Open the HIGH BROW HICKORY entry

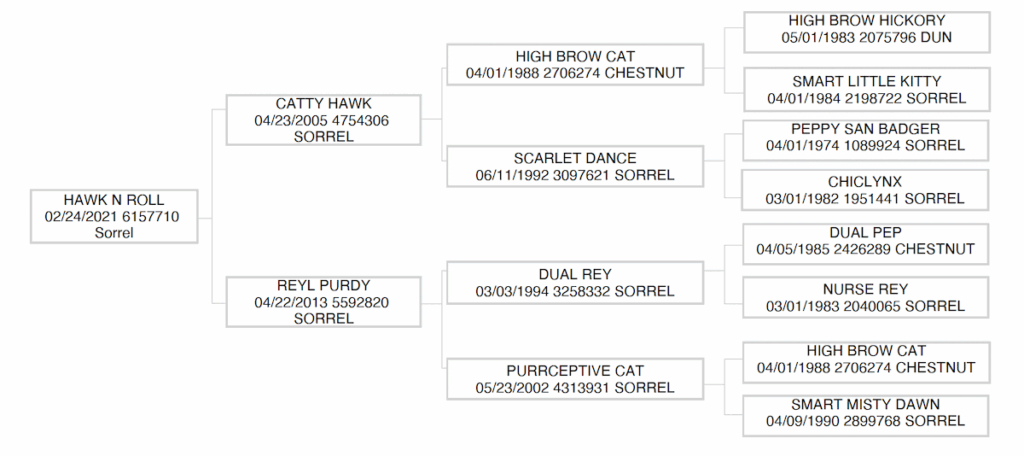click(866, 20)
